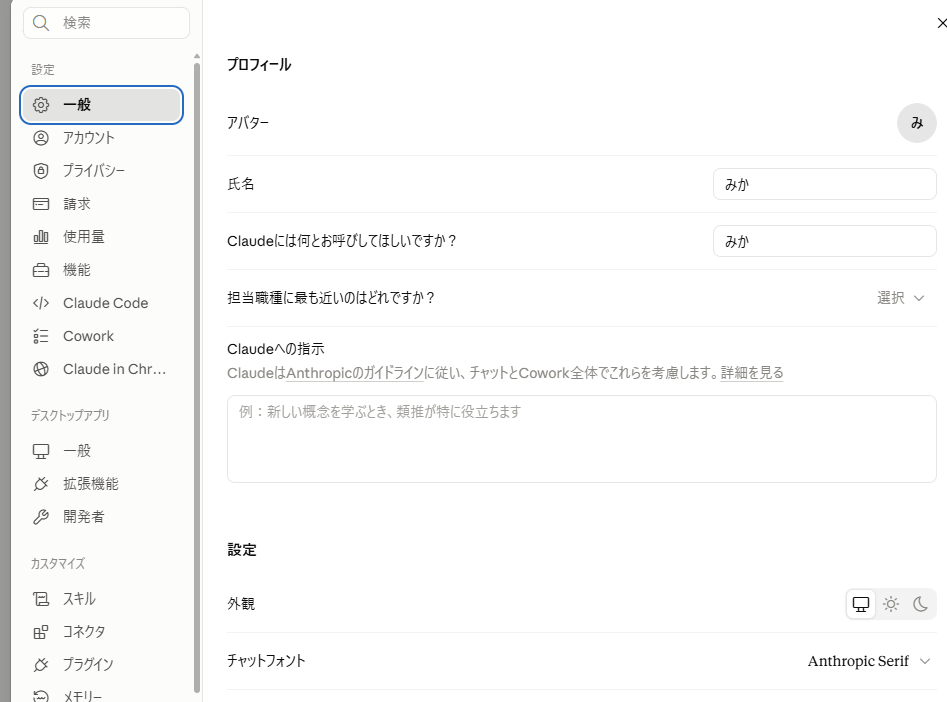Open Cowork settings
The width and height of the screenshot is (947, 702).
tap(101, 336)
